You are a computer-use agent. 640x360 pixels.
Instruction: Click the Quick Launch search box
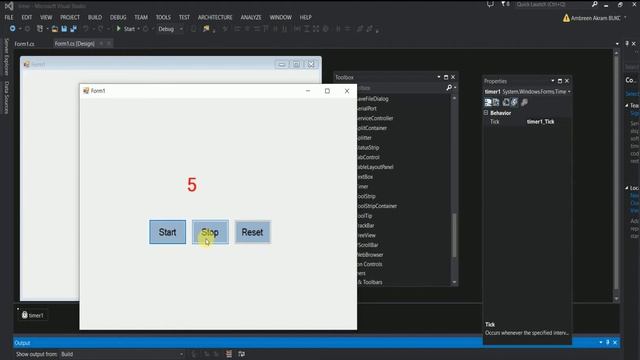point(552,4)
